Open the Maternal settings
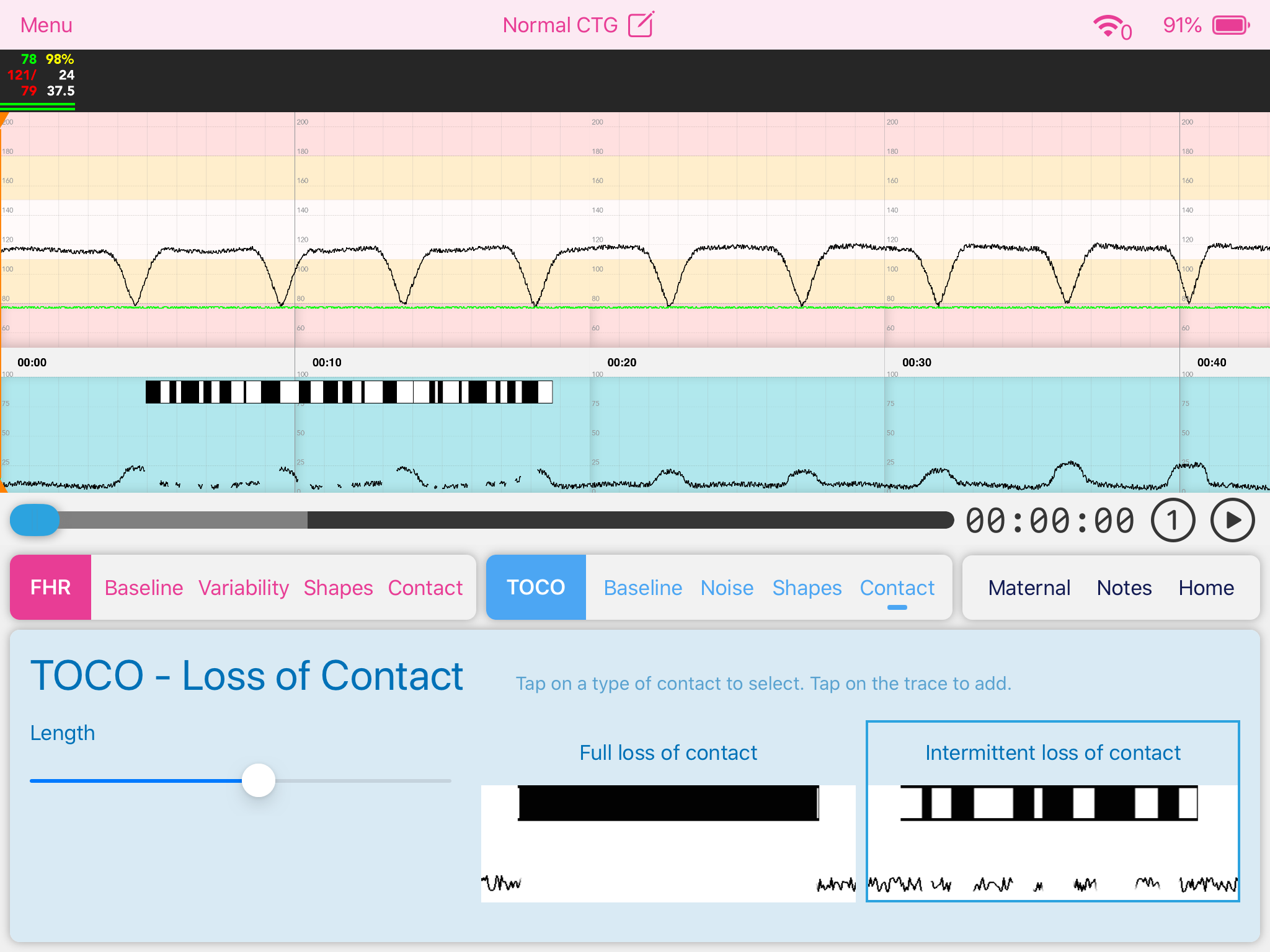 coord(1029,588)
